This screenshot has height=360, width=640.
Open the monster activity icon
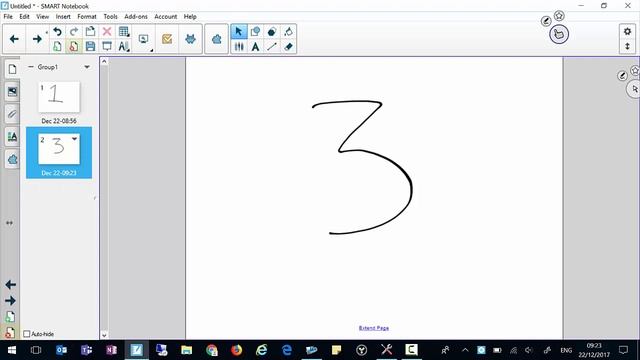click(x=191, y=39)
